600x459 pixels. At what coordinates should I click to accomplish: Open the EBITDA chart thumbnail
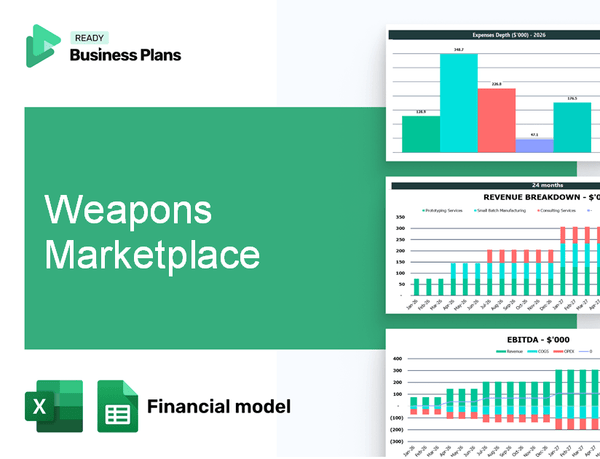pyautogui.click(x=493, y=394)
